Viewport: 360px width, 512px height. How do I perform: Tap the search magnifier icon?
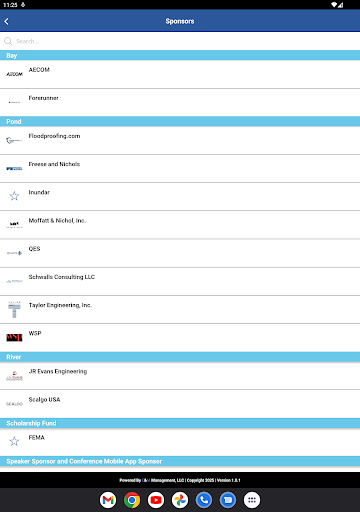pyautogui.click(x=8, y=41)
